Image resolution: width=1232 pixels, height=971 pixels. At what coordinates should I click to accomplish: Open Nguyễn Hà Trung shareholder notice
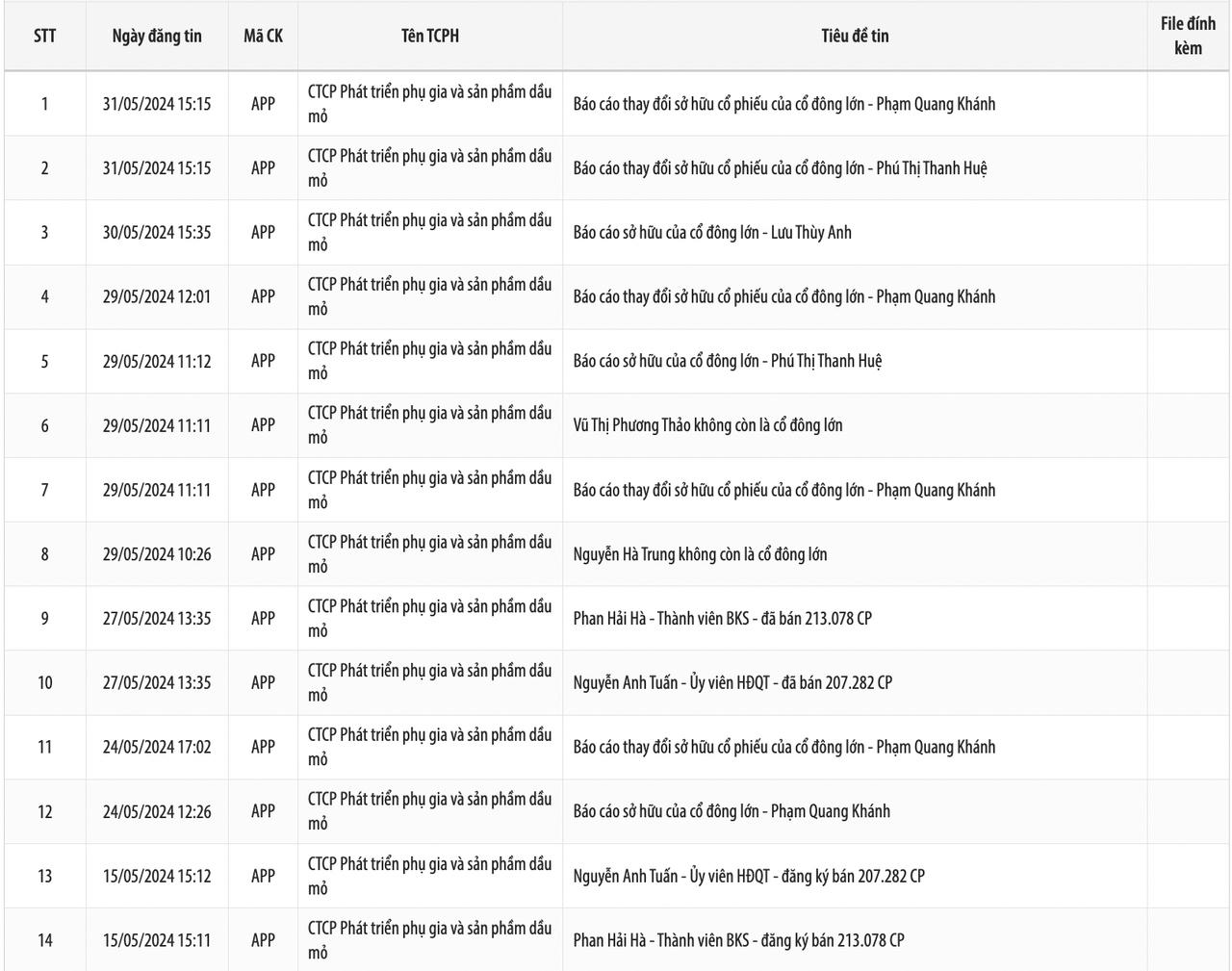700,554
